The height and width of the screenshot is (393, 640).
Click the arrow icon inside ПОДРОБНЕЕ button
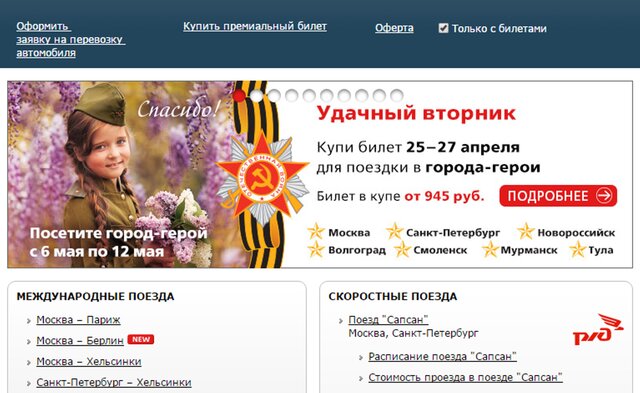604,196
